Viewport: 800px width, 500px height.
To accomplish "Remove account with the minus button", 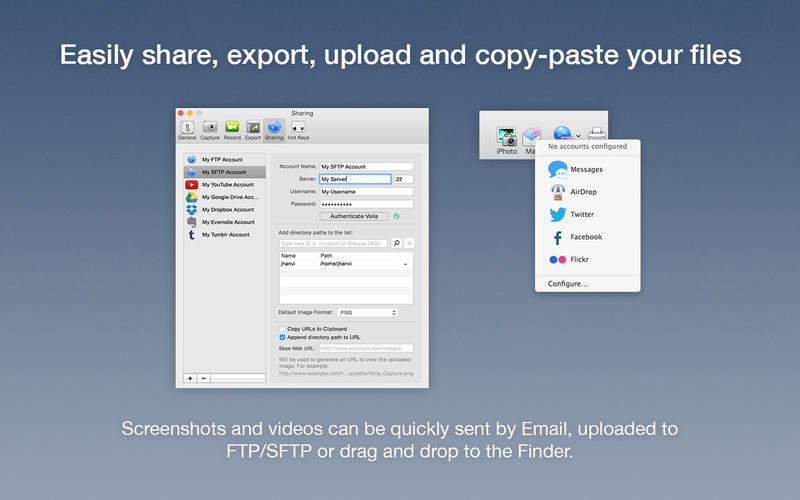I will pos(203,379).
